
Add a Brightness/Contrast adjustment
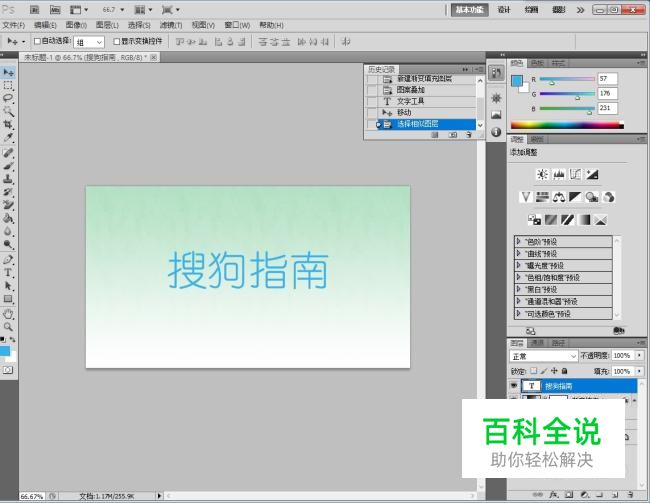542,174
